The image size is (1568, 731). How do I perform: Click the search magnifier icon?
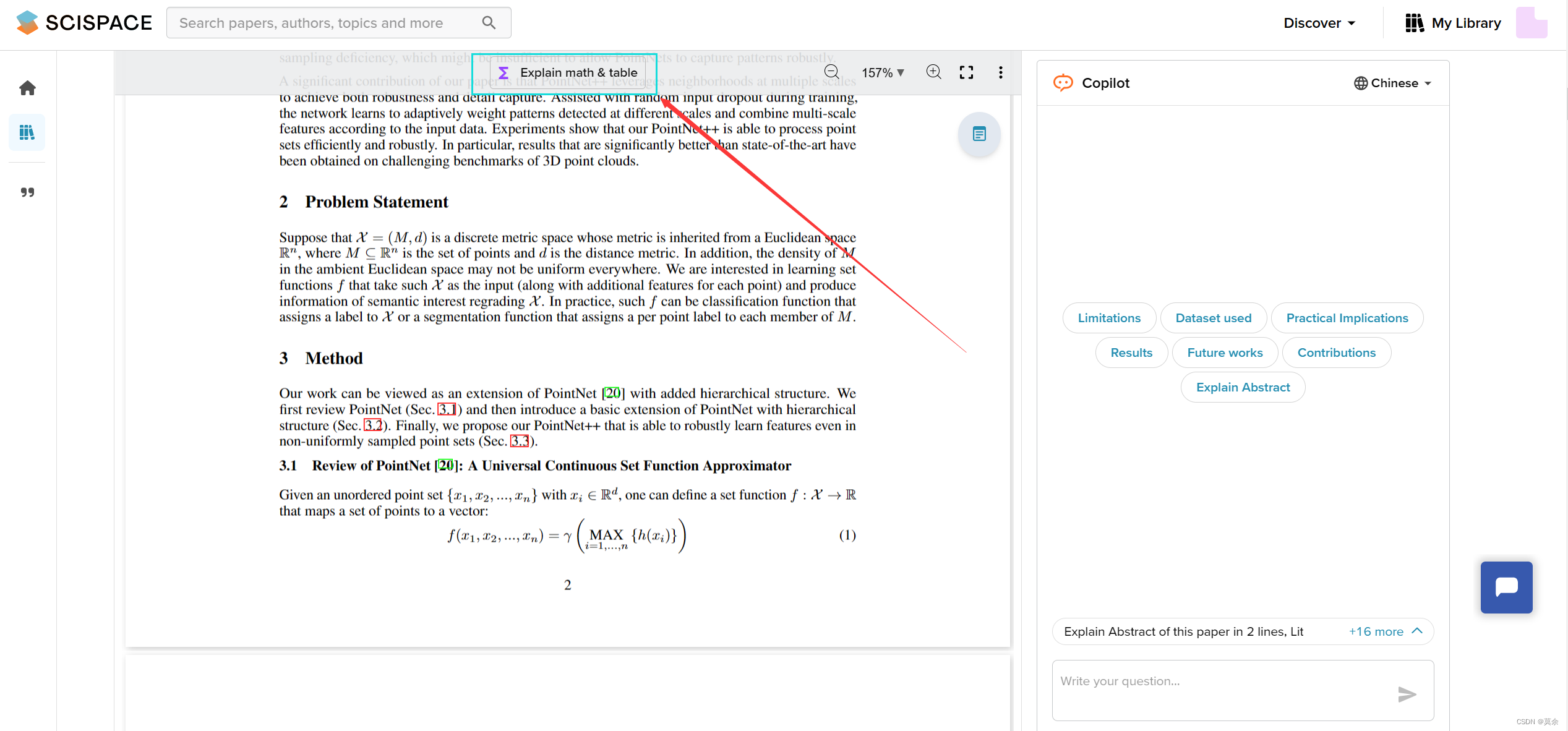pyautogui.click(x=489, y=23)
